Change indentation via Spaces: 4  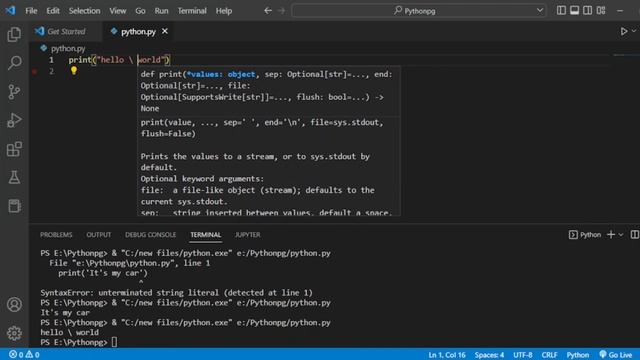click(x=489, y=355)
